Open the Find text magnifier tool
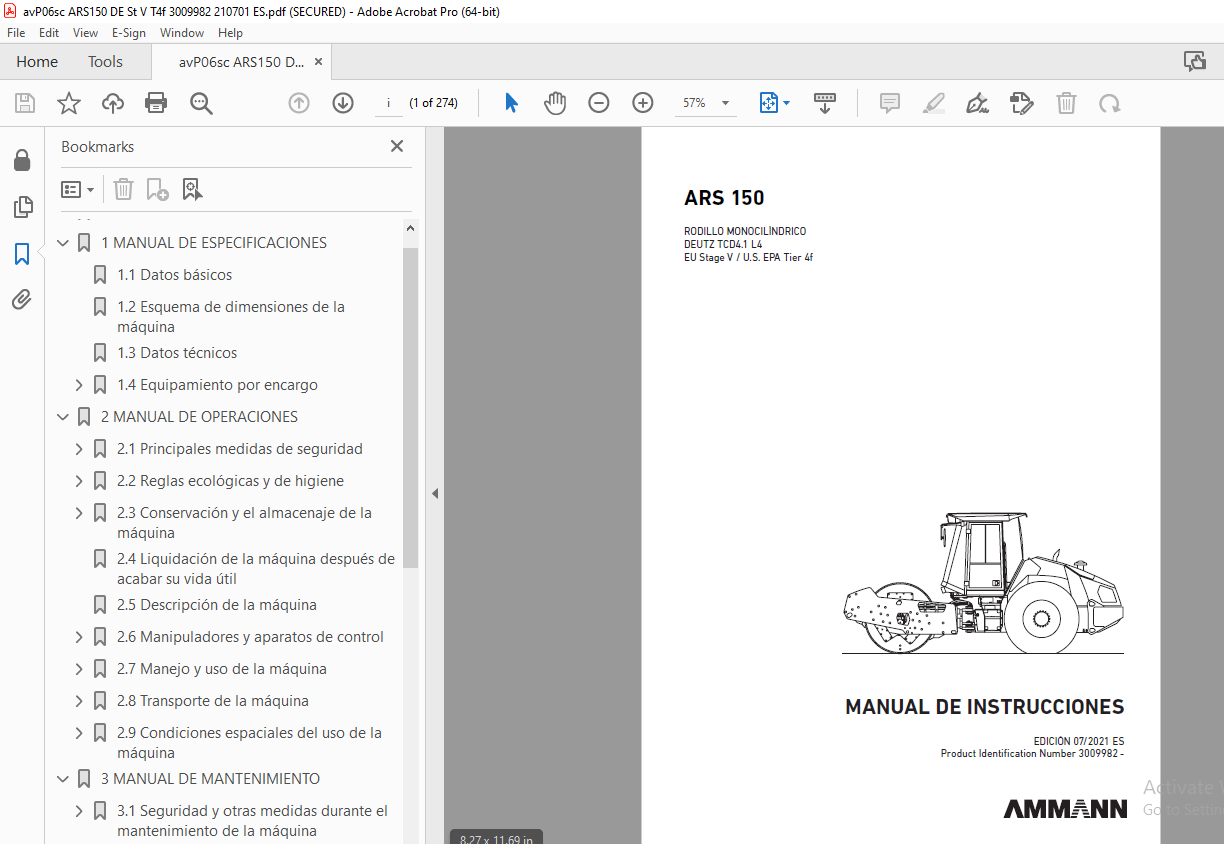Viewport: 1224px width, 844px height. (x=201, y=103)
